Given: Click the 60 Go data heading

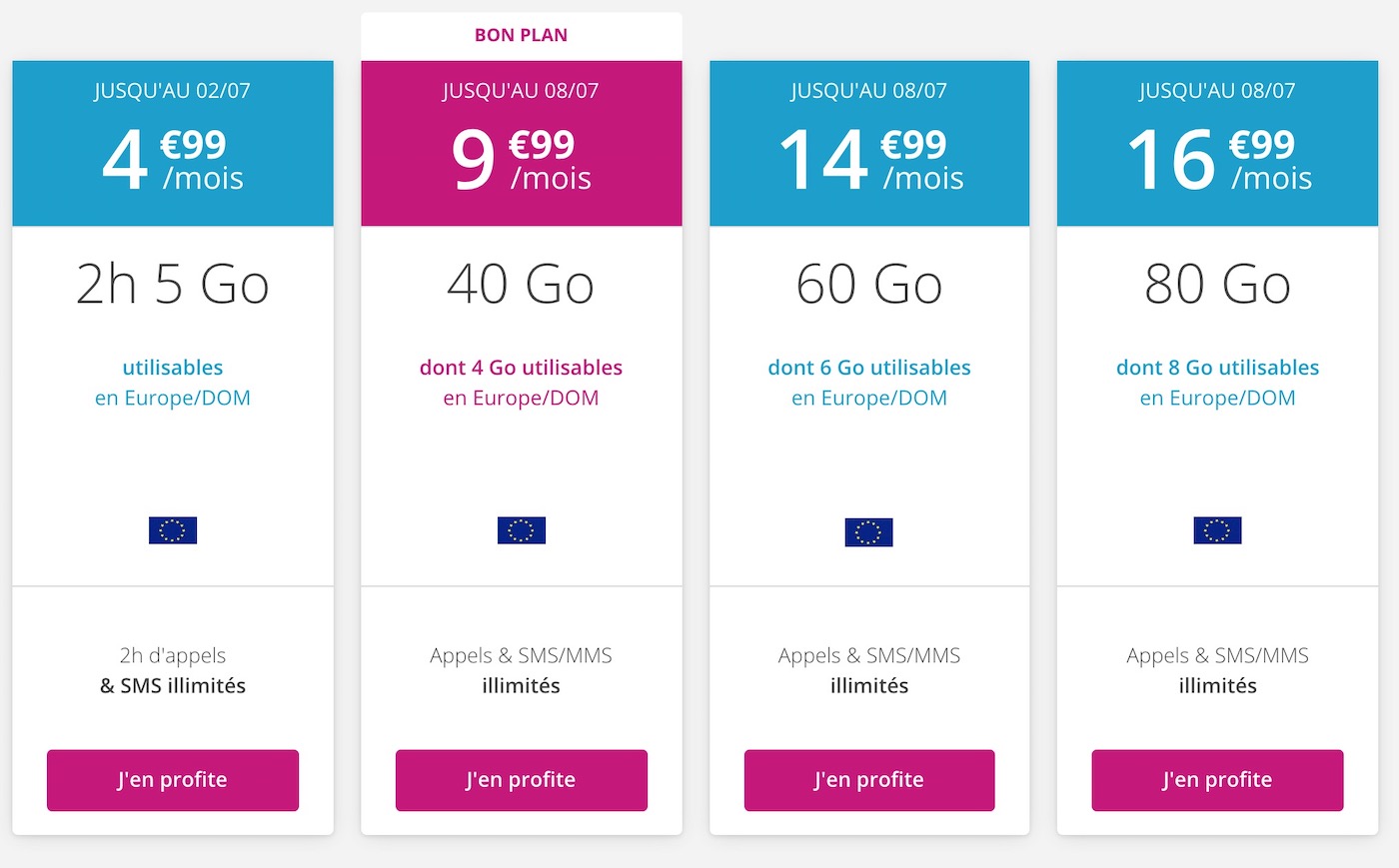Looking at the screenshot, I should click(869, 285).
